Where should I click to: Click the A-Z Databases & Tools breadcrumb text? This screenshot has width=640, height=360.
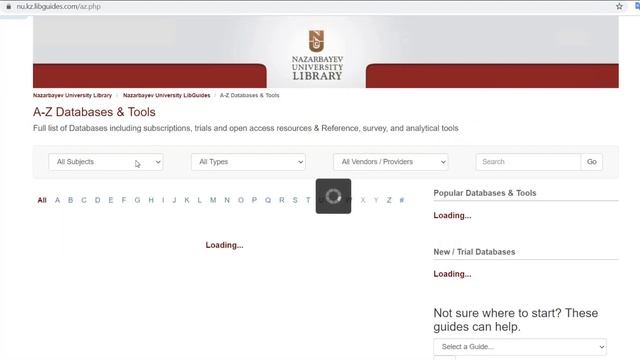click(x=249, y=95)
